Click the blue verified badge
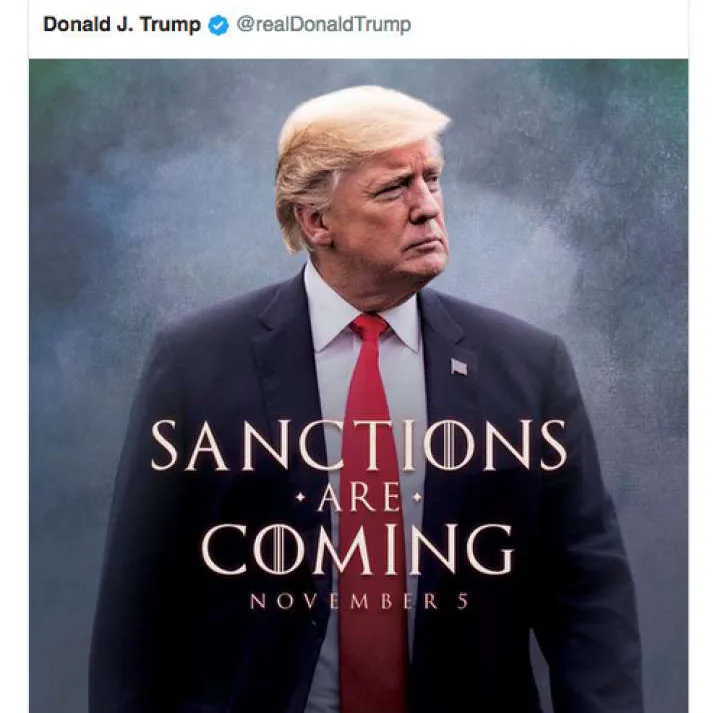713x713 pixels. pyautogui.click(x=218, y=26)
